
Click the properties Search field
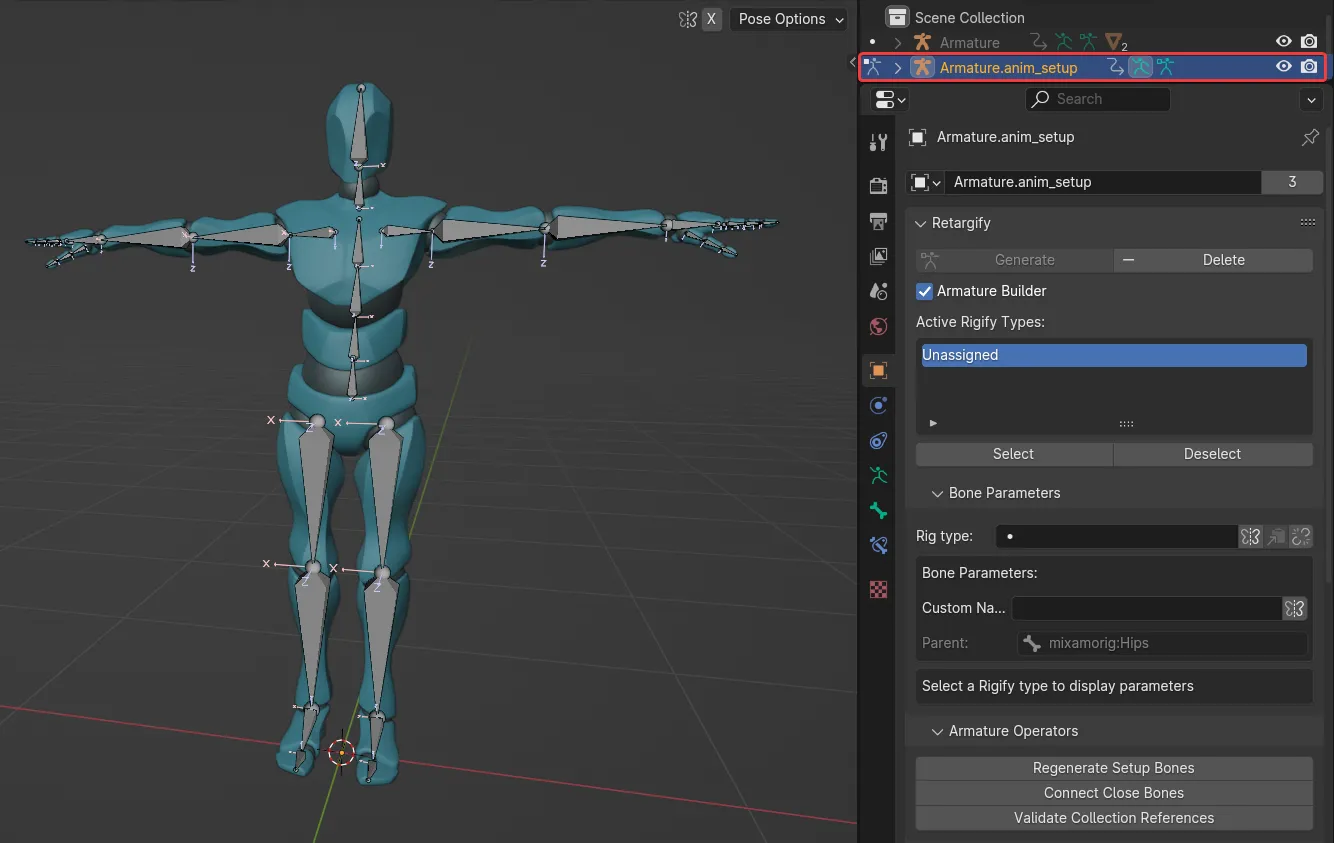(1097, 99)
